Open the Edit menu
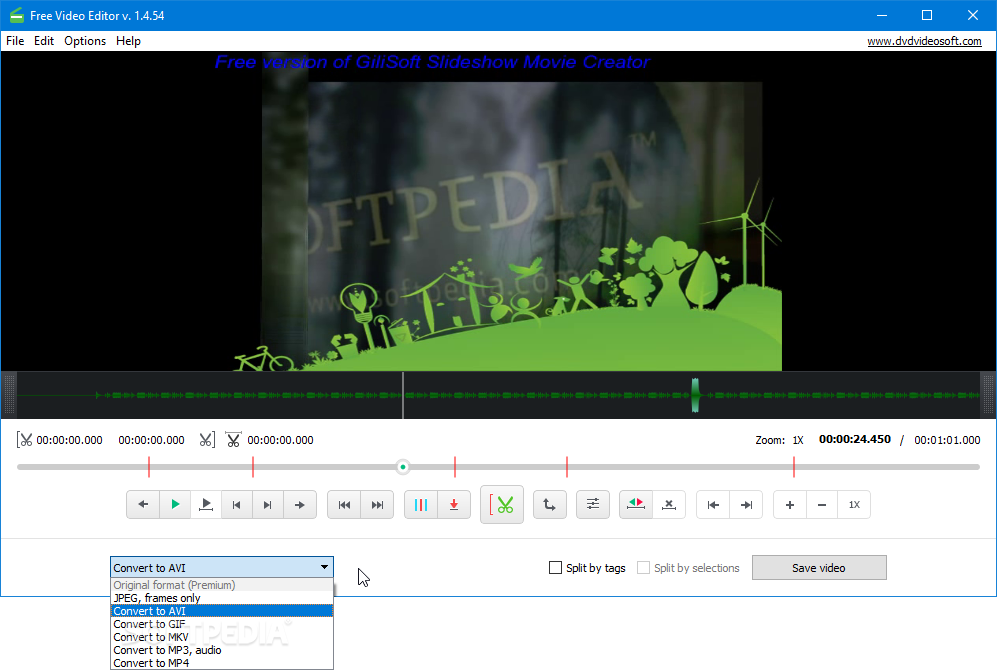Viewport: 997px width, 670px height. 44,41
